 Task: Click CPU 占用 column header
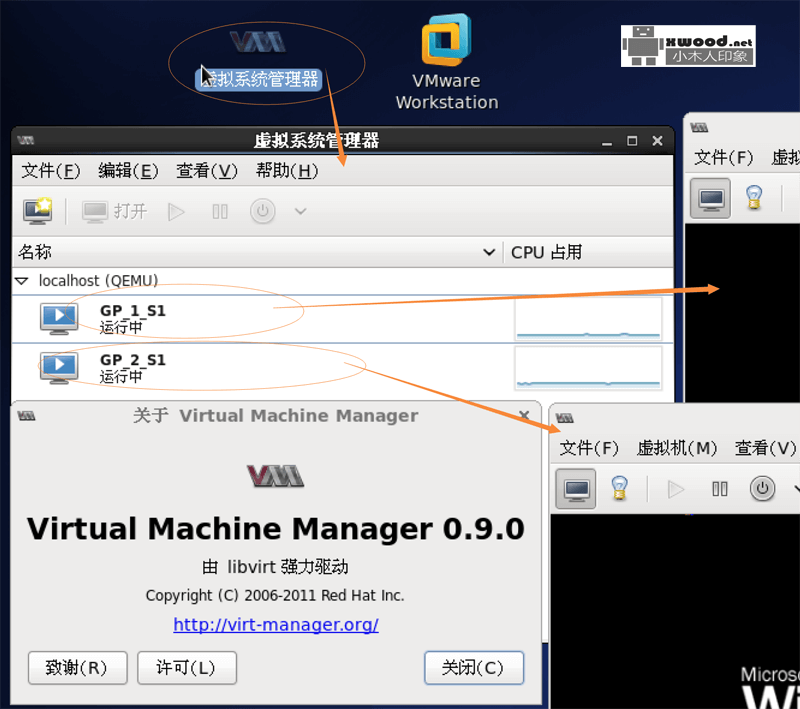pos(589,252)
